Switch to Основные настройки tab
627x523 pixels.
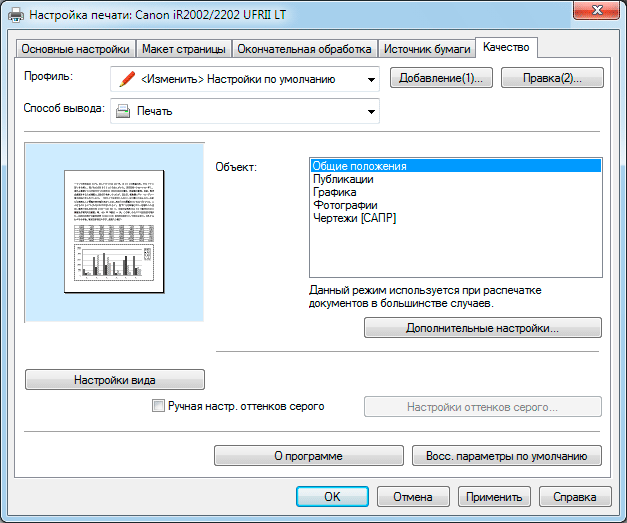tap(76, 49)
